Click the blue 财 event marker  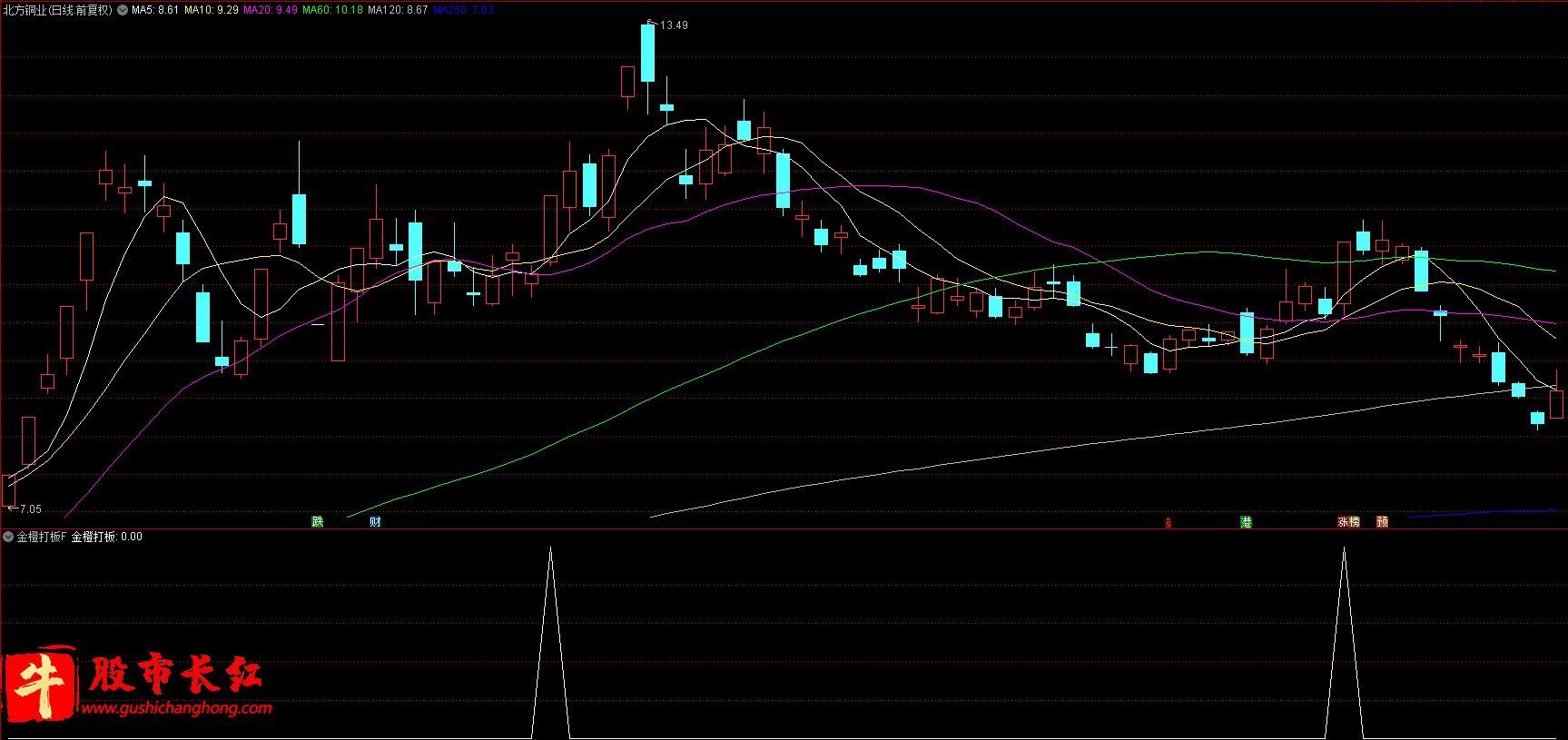(x=375, y=521)
